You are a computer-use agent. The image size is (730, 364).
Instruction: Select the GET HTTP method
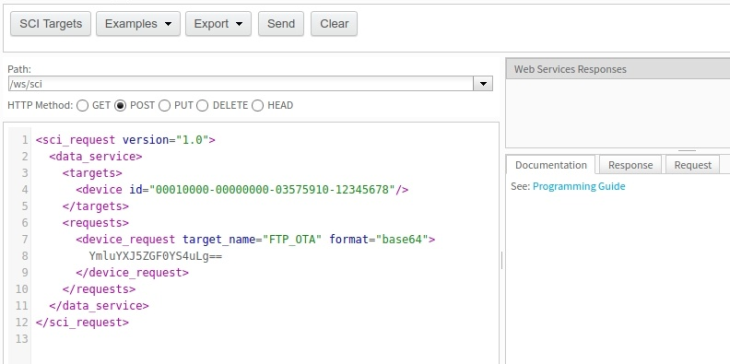coord(82,106)
